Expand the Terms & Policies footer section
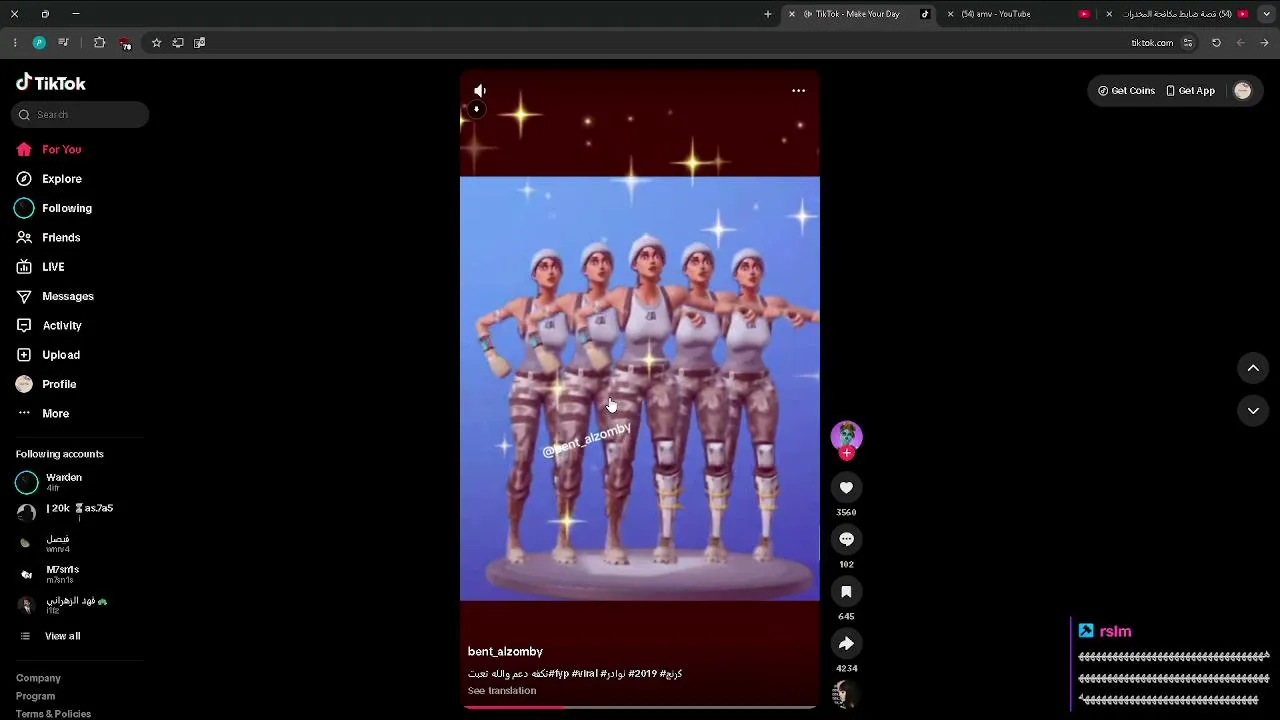Screen dimensions: 1280x720 click(53, 714)
